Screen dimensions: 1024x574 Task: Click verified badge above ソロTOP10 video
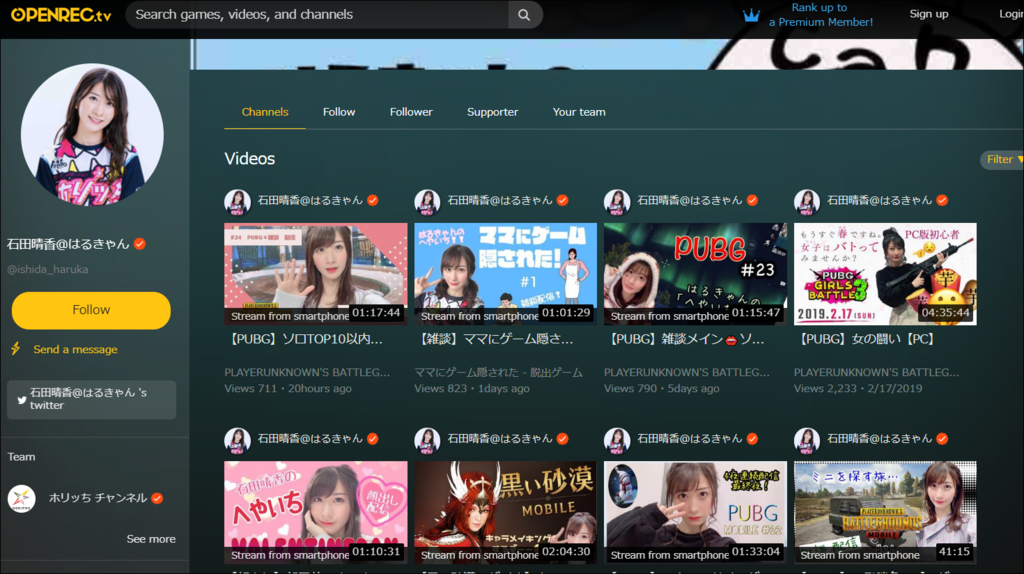click(373, 200)
